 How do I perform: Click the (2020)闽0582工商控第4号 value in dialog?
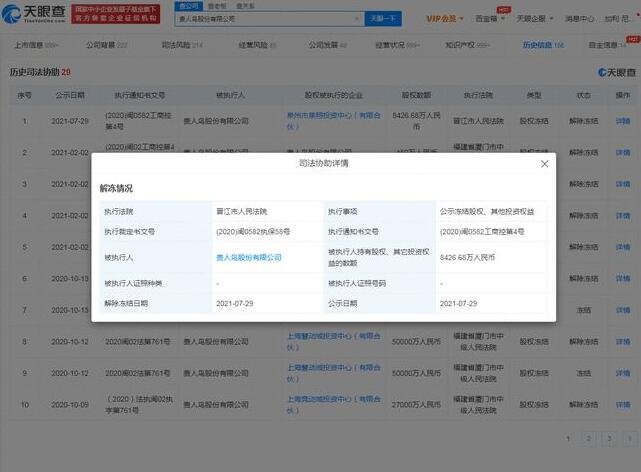click(x=482, y=232)
